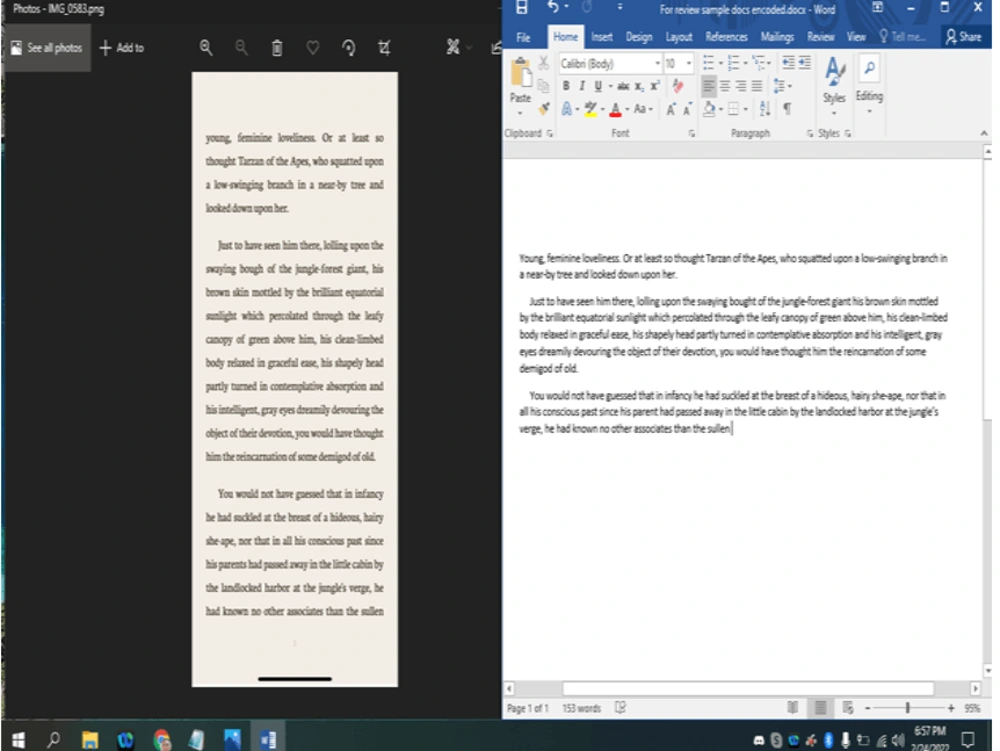
Task: Click the Undo arrow in Word's title bar
Action: (553, 7)
